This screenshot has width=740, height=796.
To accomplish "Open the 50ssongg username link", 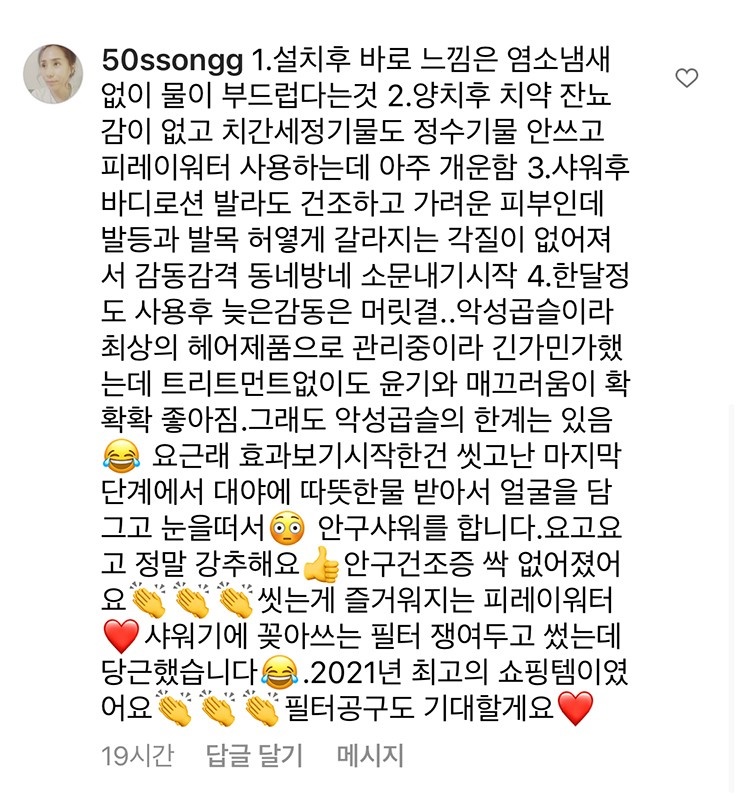I will 173,61.
